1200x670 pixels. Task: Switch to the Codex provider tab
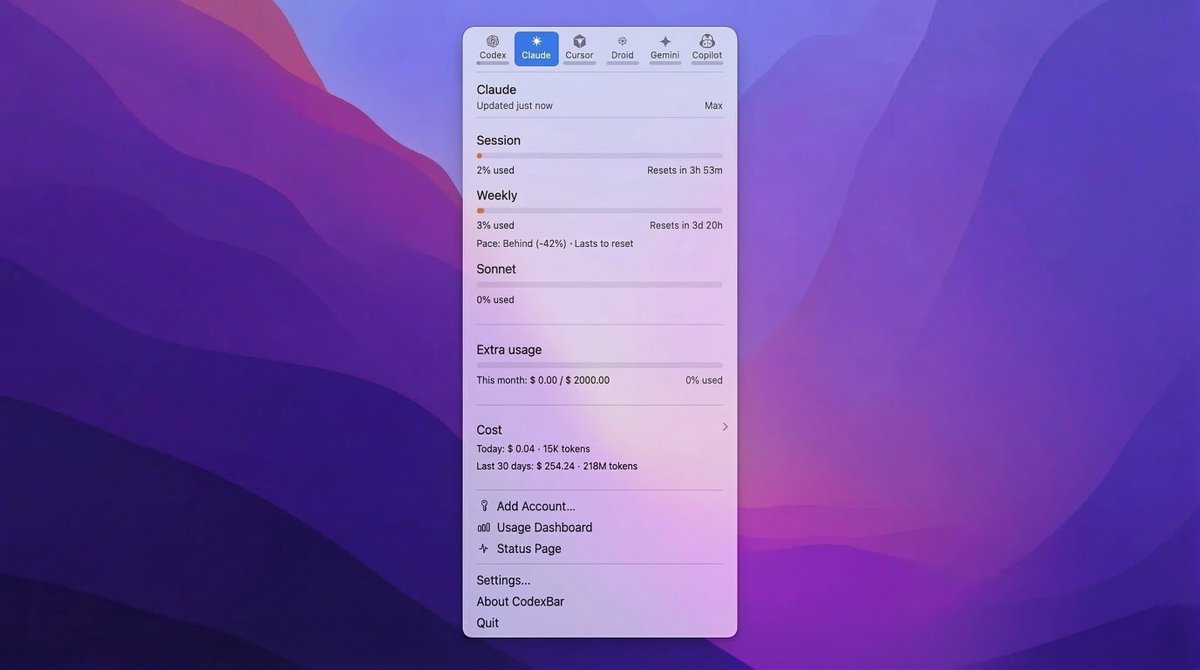point(493,49)
